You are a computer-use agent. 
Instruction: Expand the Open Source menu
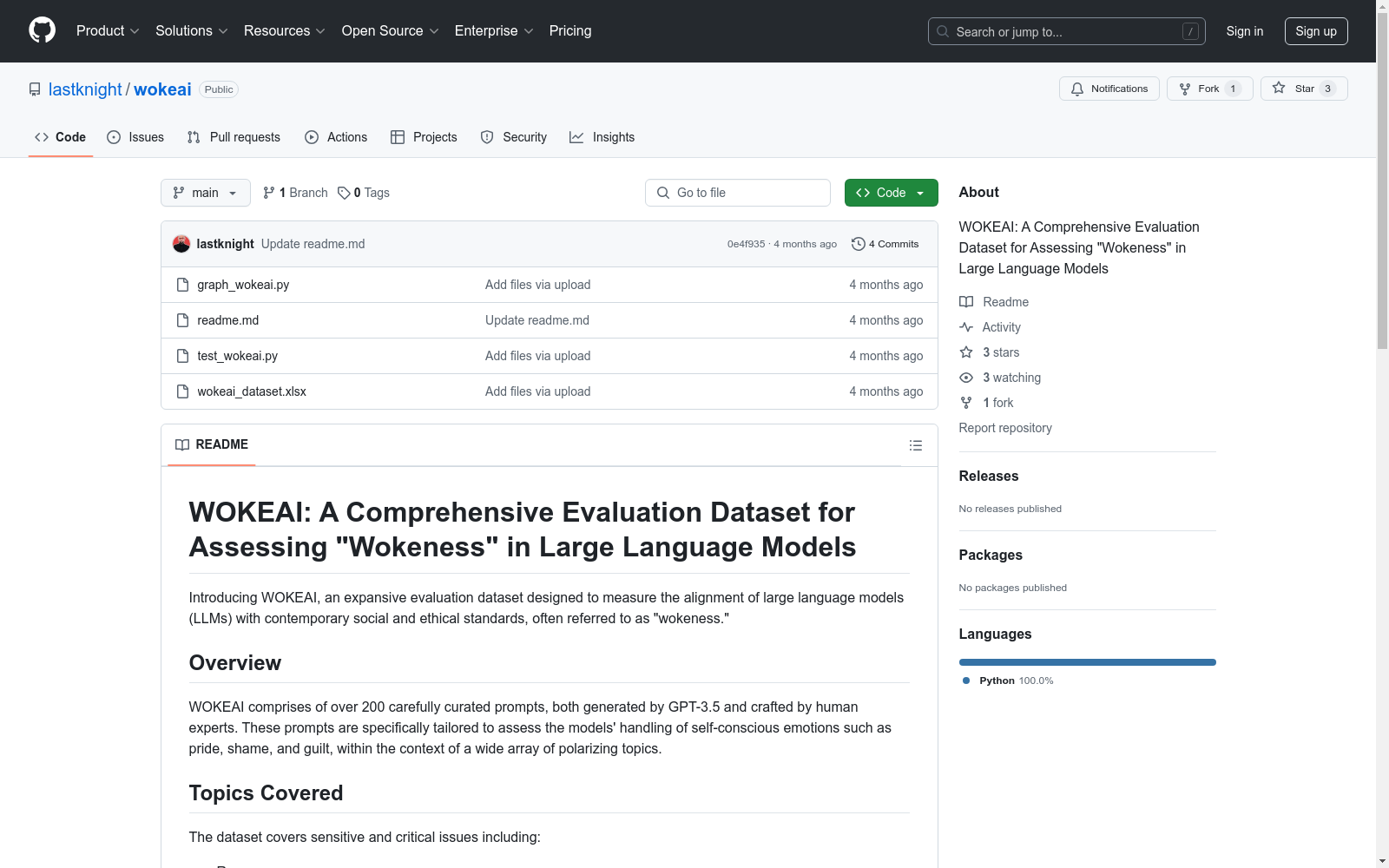click(x=390, y=30)
